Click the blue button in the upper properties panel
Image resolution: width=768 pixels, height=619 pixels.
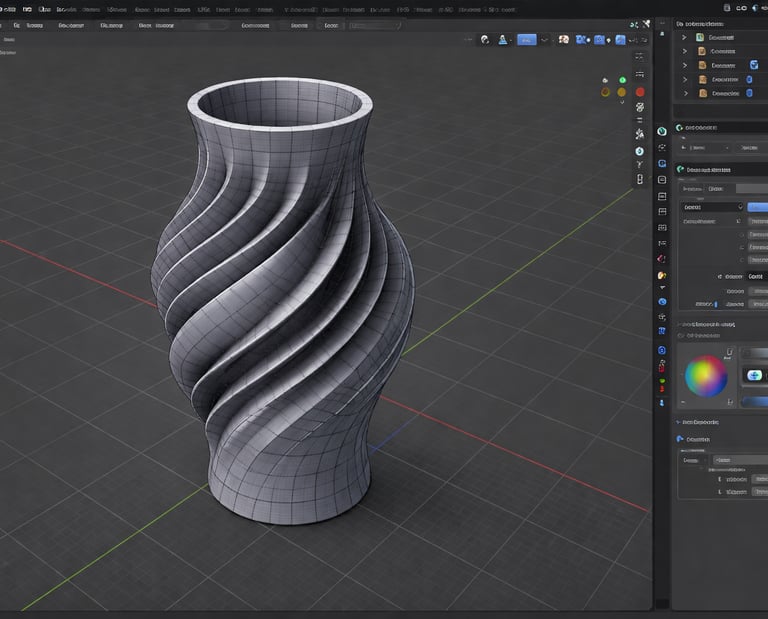pos(757,207)
